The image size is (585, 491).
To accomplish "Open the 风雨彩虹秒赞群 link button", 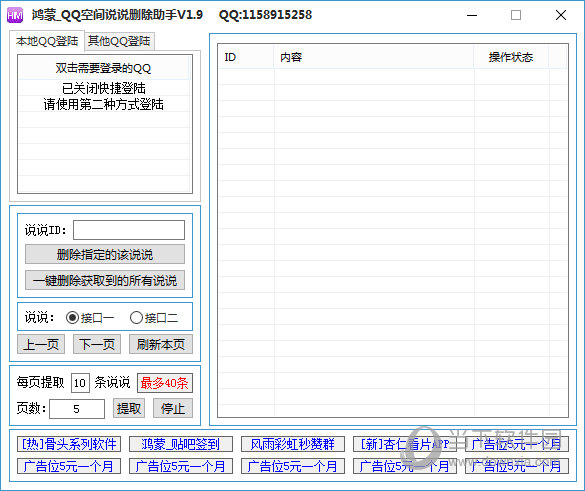I will point(293,444).
